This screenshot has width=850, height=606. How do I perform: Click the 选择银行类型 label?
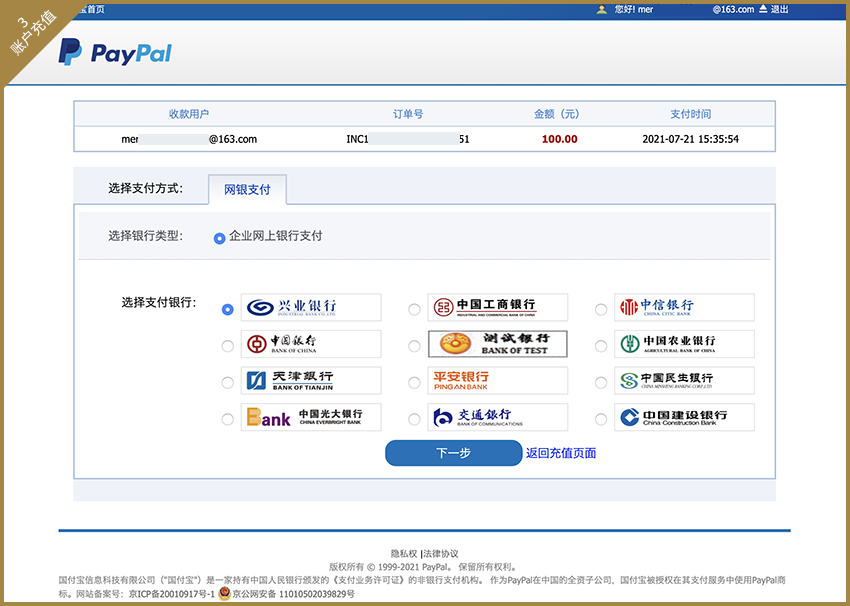point(146,236)
